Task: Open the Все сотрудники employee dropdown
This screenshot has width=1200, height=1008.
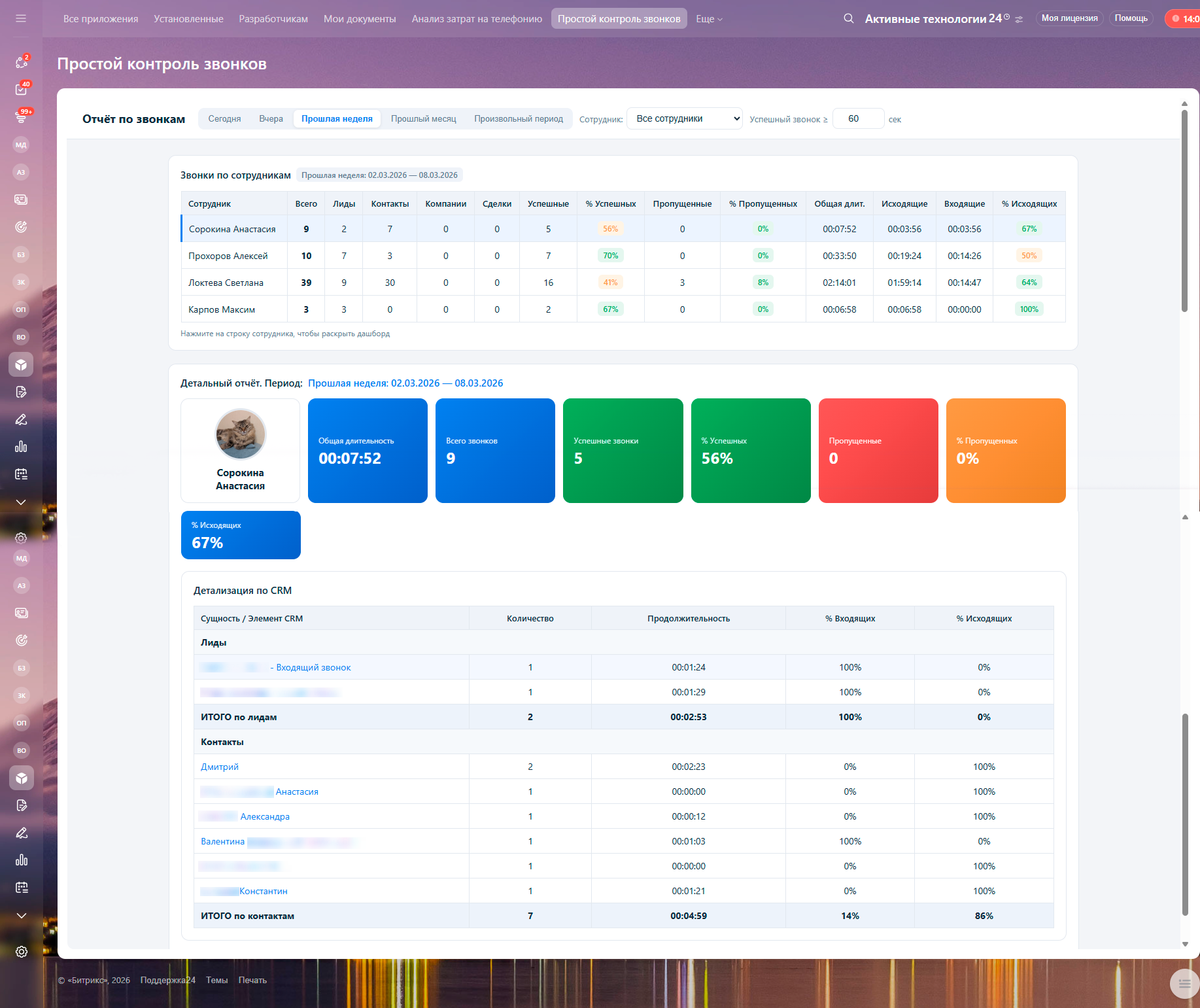Action: point(684,118)
